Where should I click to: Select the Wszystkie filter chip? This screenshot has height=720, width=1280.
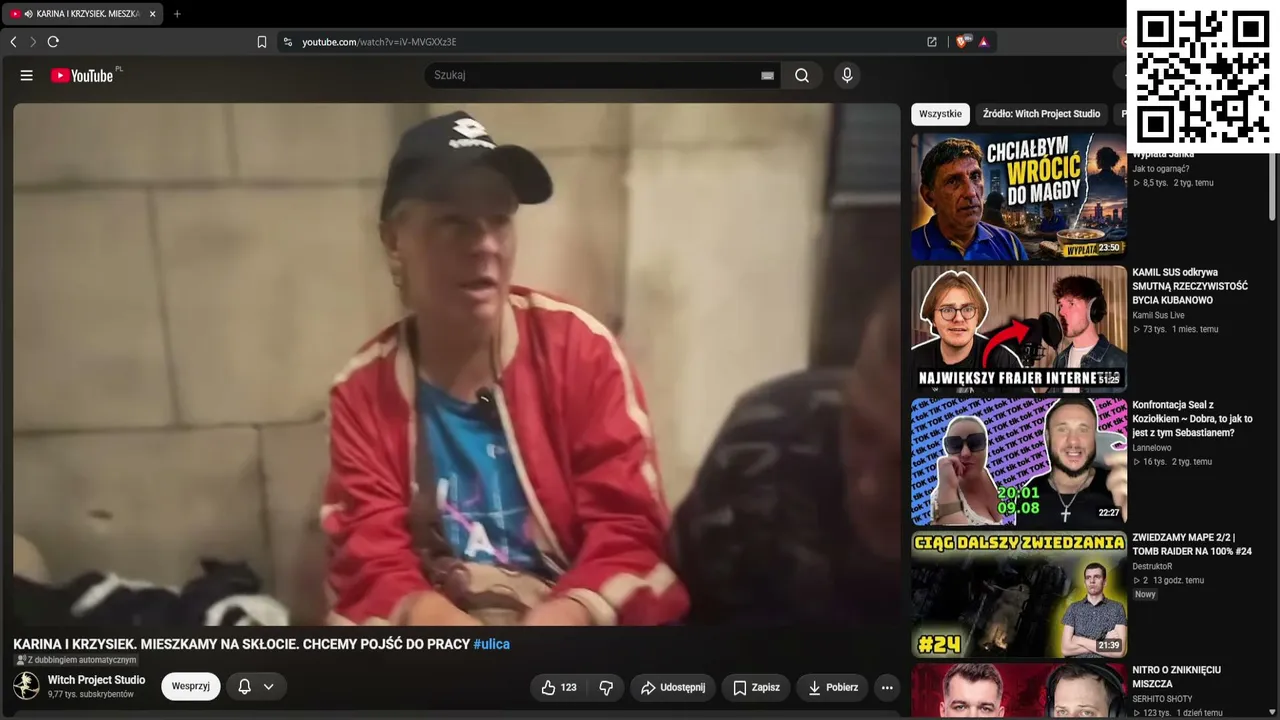click(940, 114)
